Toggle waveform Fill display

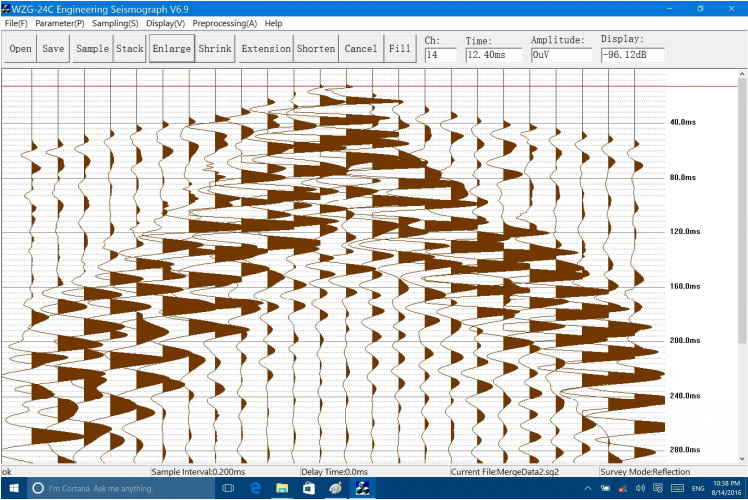399,48
